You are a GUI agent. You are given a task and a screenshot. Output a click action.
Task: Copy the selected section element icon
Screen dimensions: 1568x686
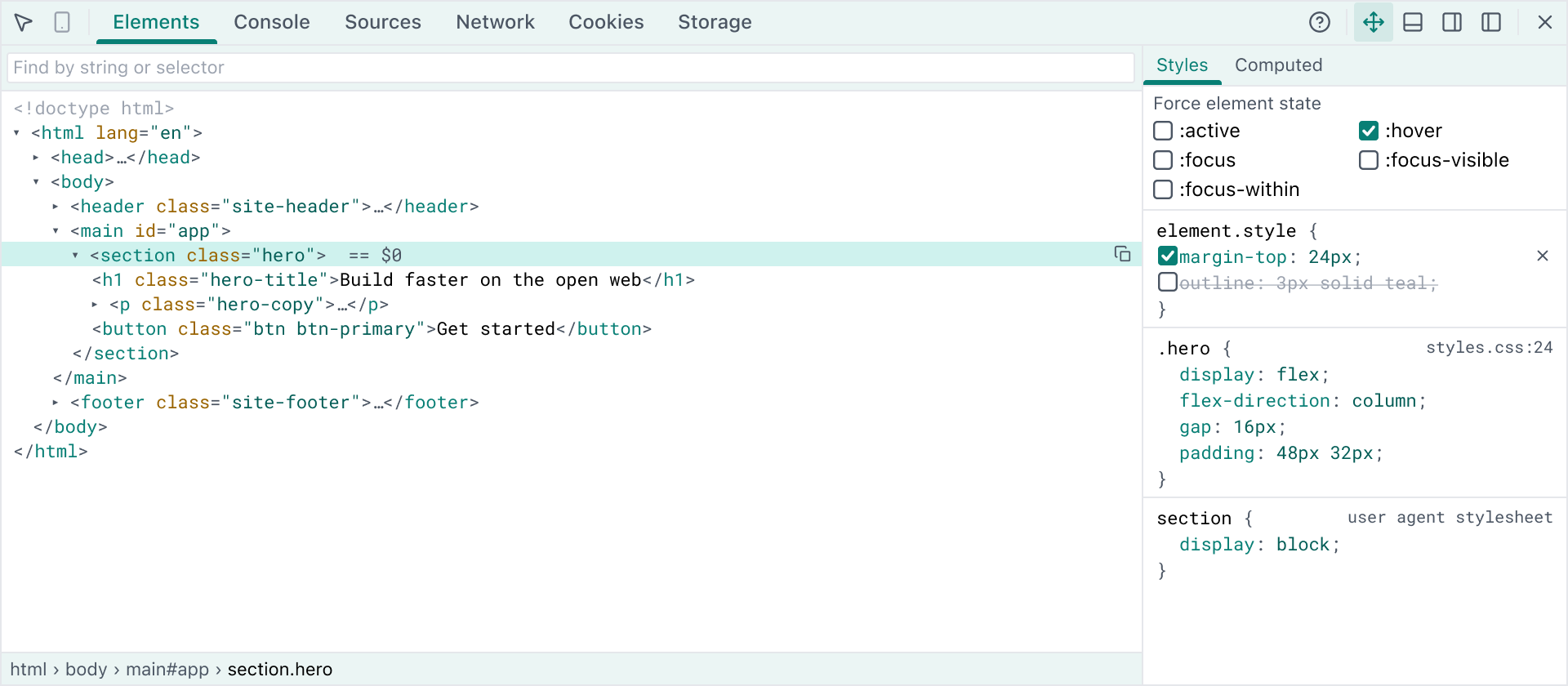pos(1123,254)
